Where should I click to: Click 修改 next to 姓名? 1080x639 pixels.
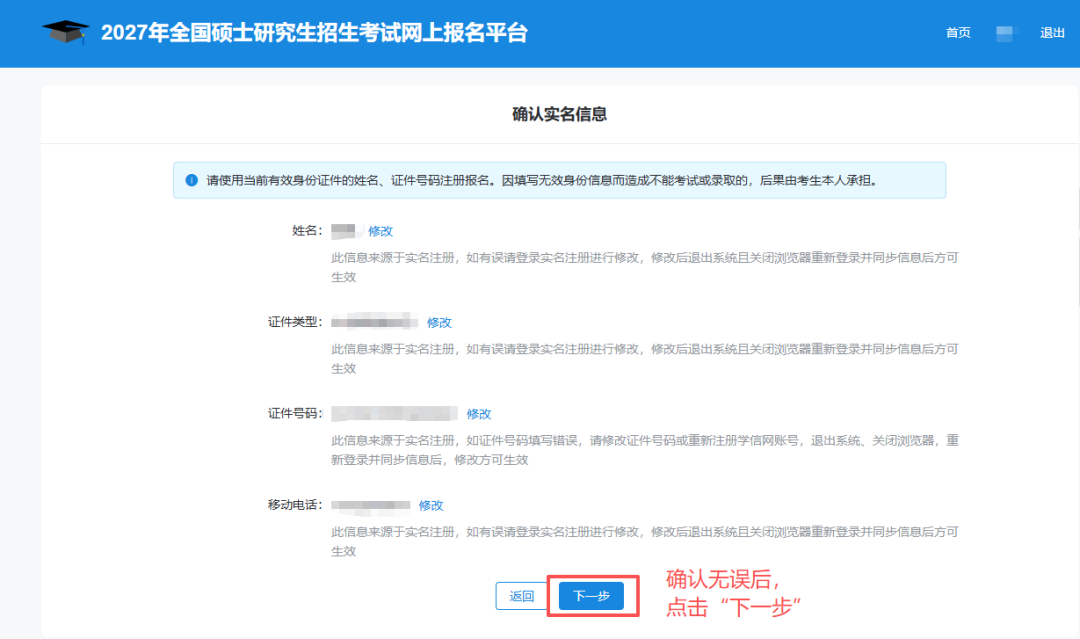click(380, 231)
